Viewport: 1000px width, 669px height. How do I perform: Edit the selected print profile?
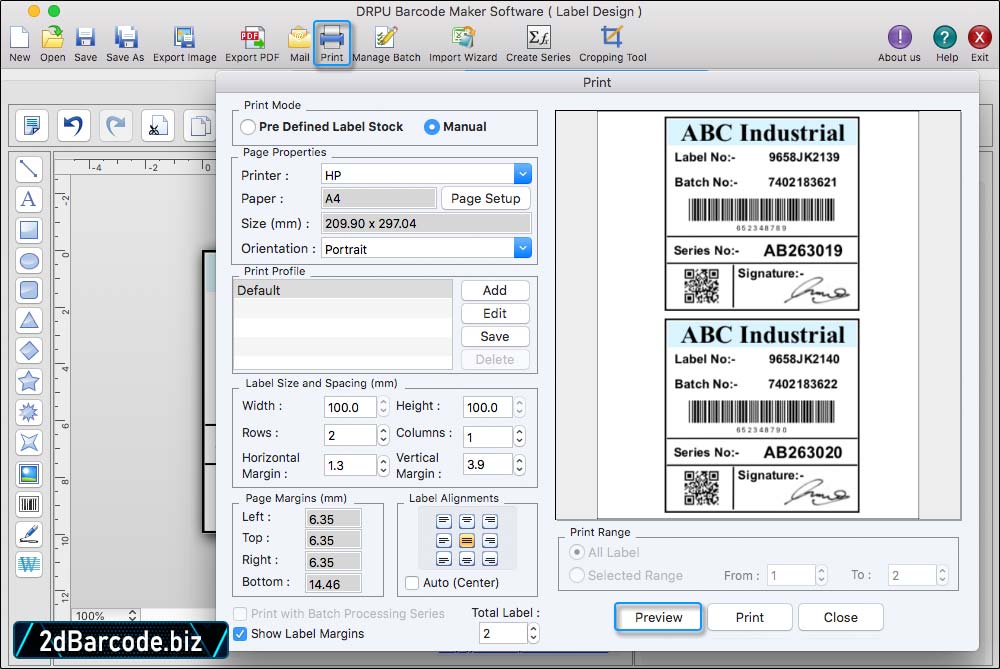495,313
